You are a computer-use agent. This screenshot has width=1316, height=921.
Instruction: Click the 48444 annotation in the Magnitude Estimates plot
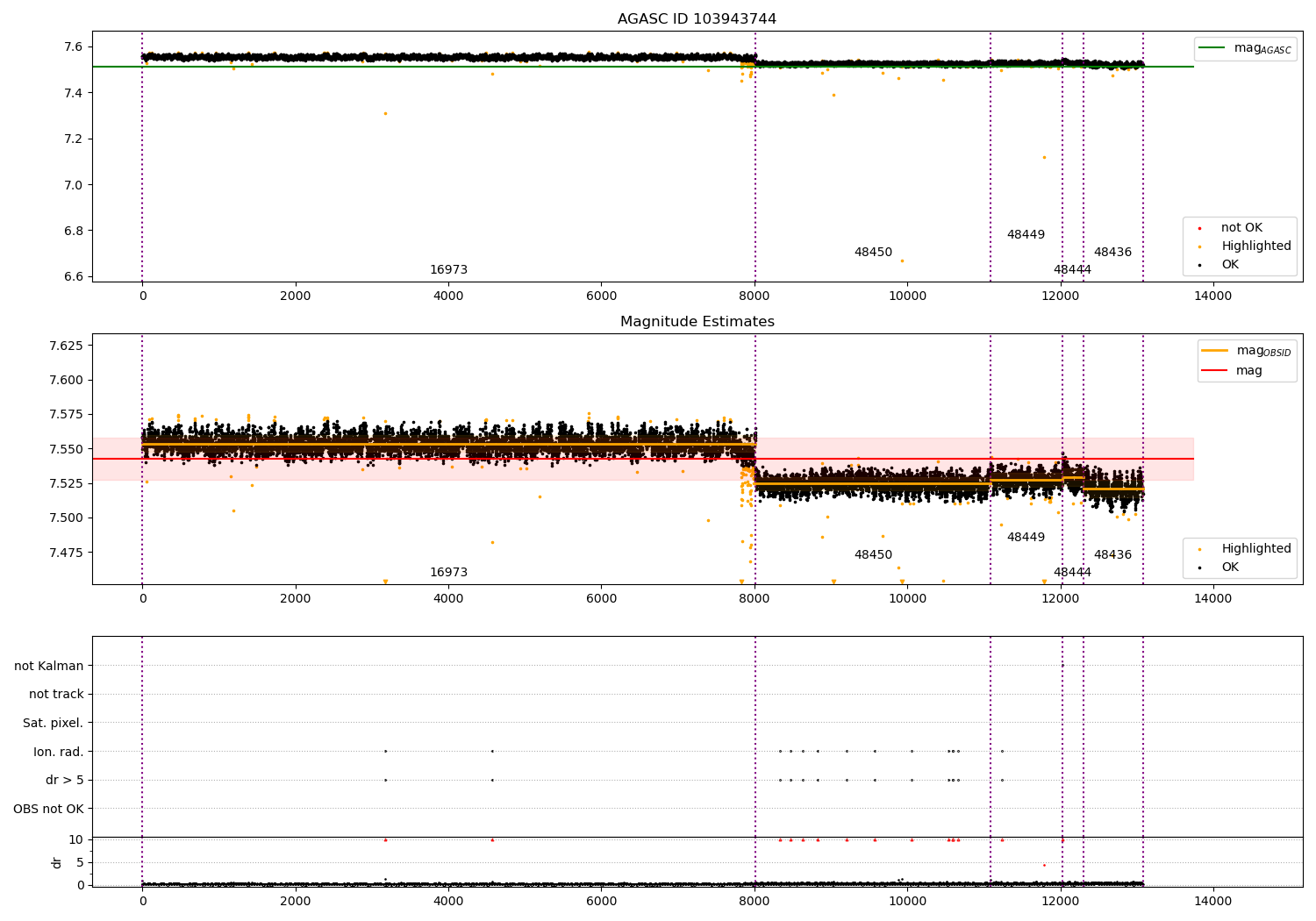[x=1072, y=573]
